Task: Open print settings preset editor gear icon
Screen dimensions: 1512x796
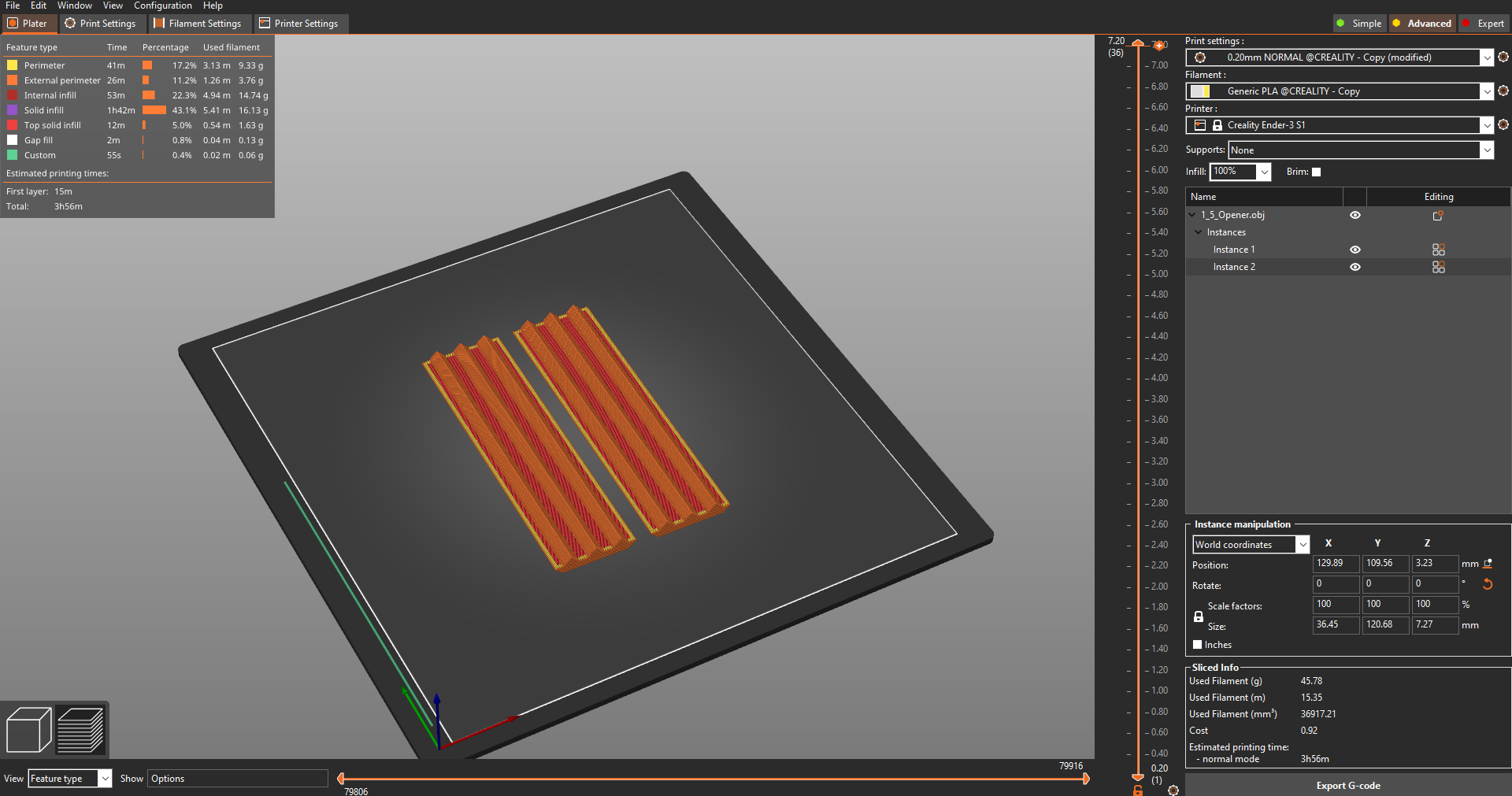Action: (1503, 57)
